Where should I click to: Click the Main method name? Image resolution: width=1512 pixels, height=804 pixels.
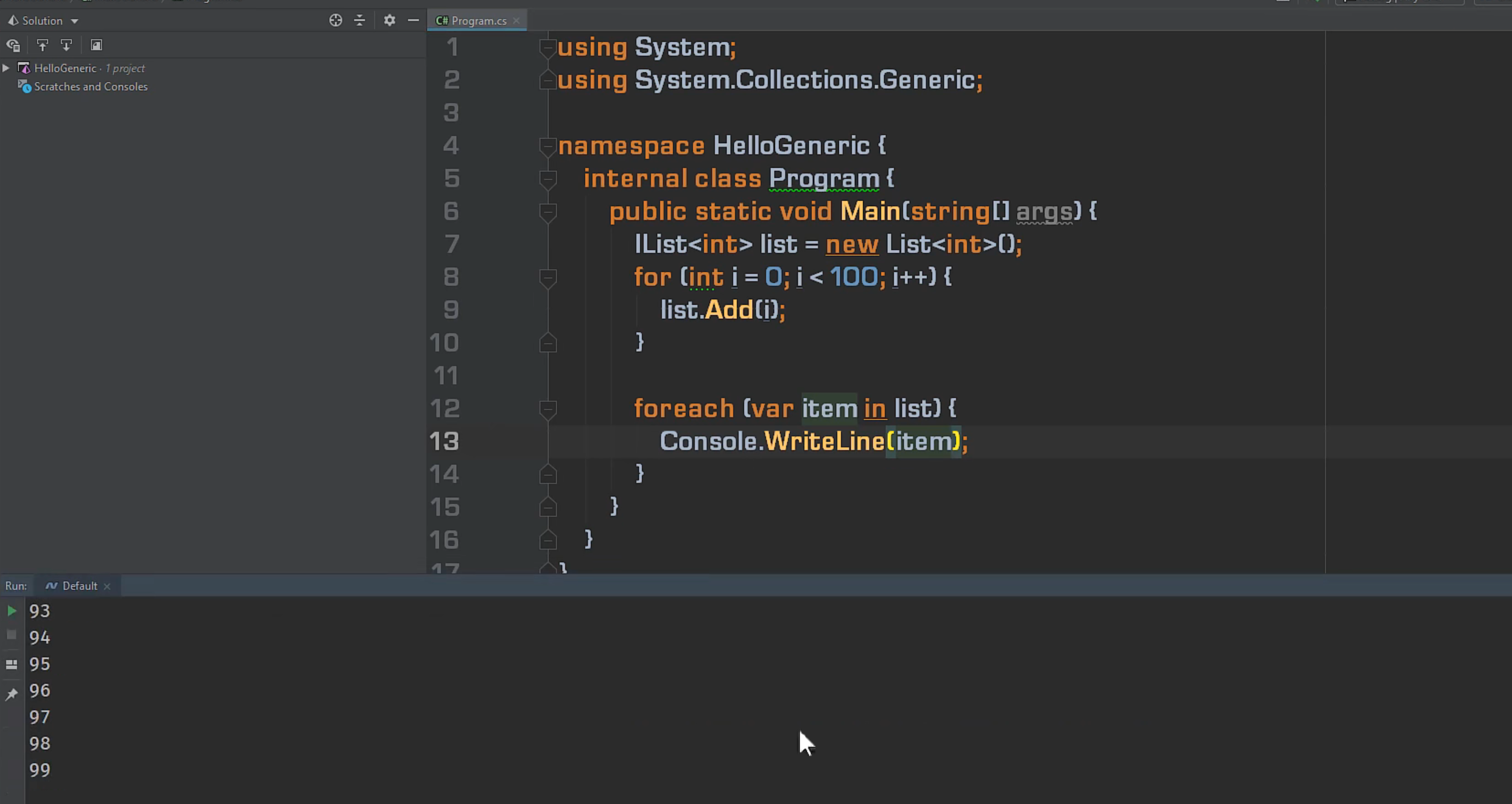click(870, 212)
